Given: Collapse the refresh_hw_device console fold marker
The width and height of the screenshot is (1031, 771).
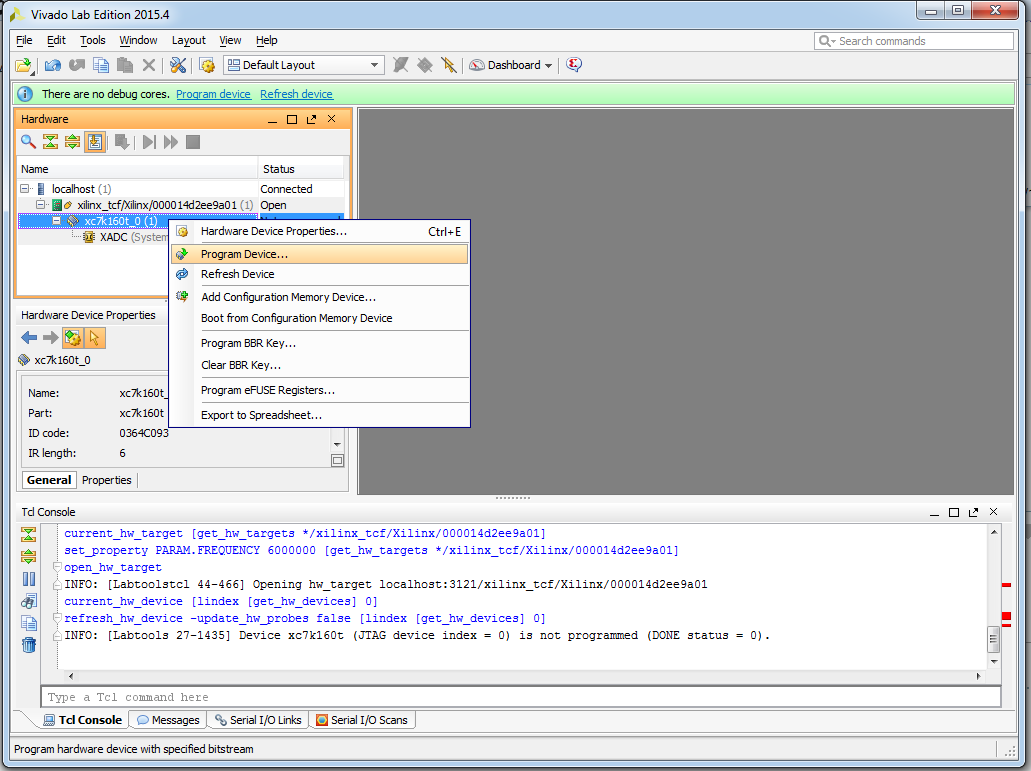Looking at the screenshot, I should 57,618.
